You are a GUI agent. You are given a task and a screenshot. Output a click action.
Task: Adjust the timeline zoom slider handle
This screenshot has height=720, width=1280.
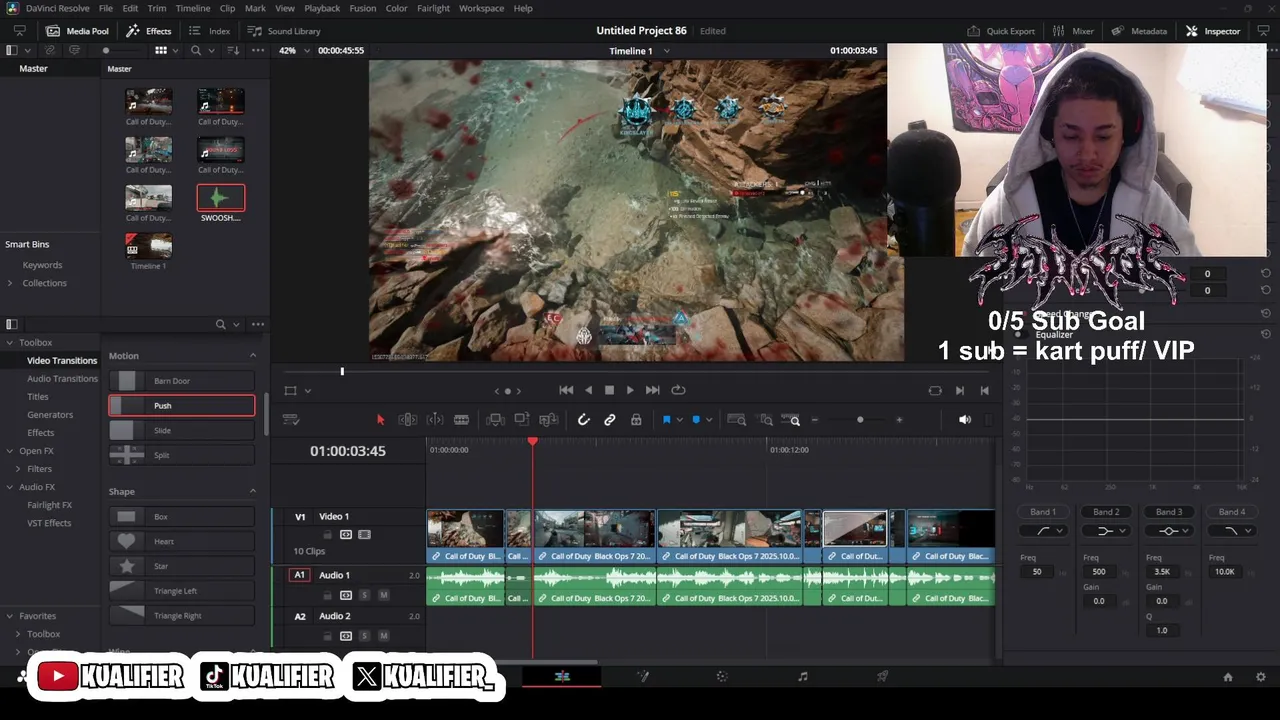coord(860,420)
